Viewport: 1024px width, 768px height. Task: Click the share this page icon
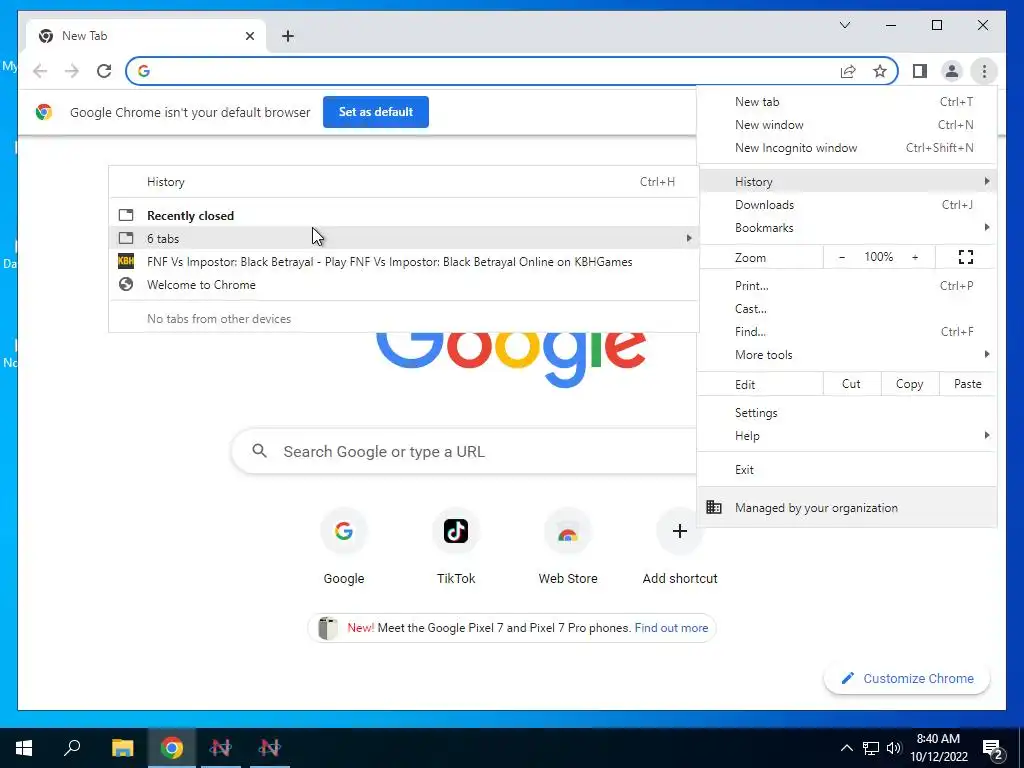[848, 71]
